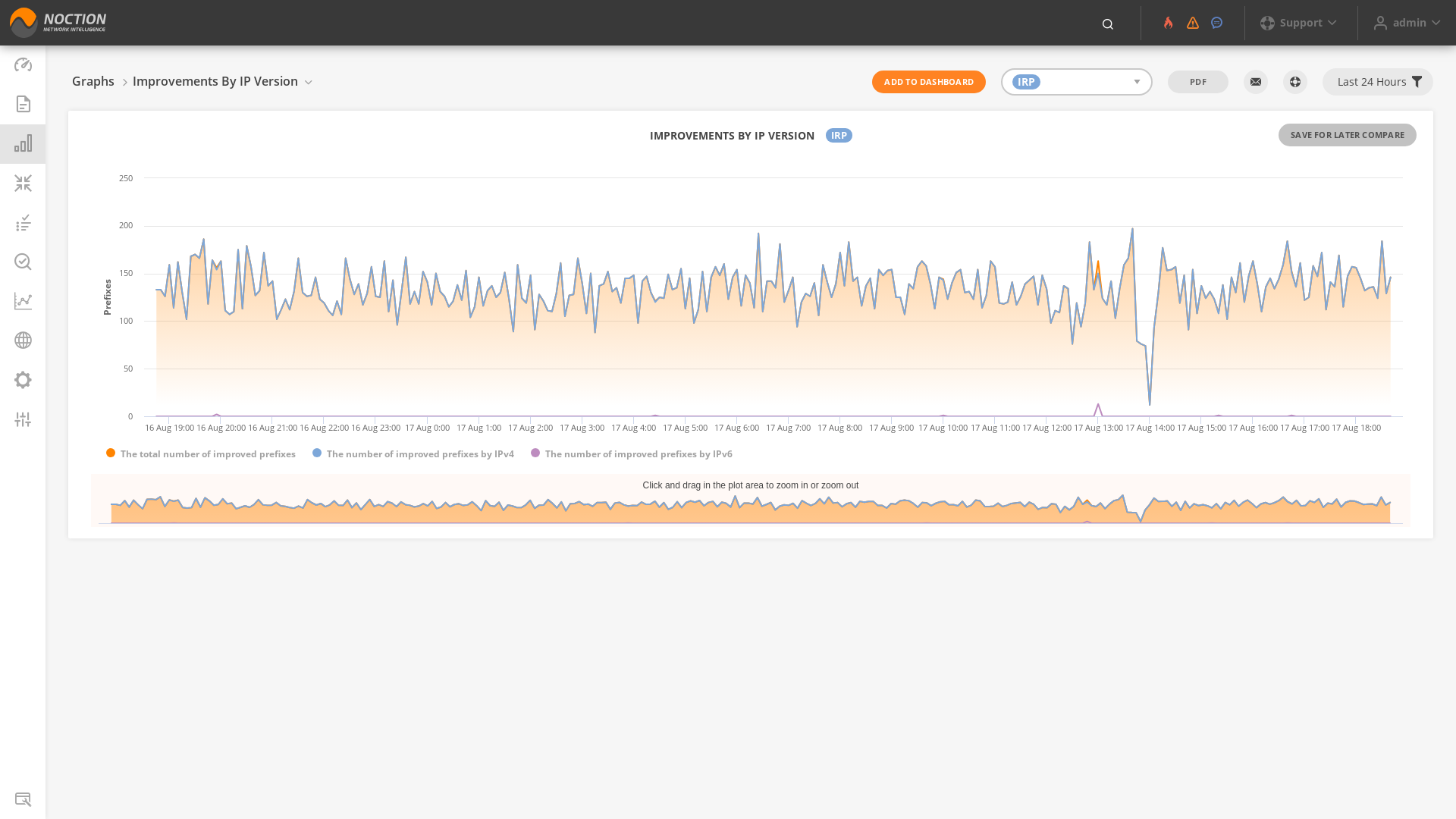1456x819 pixels.
Task: Expand the IRP instance selector dropdown
Action: point(1137,82)
